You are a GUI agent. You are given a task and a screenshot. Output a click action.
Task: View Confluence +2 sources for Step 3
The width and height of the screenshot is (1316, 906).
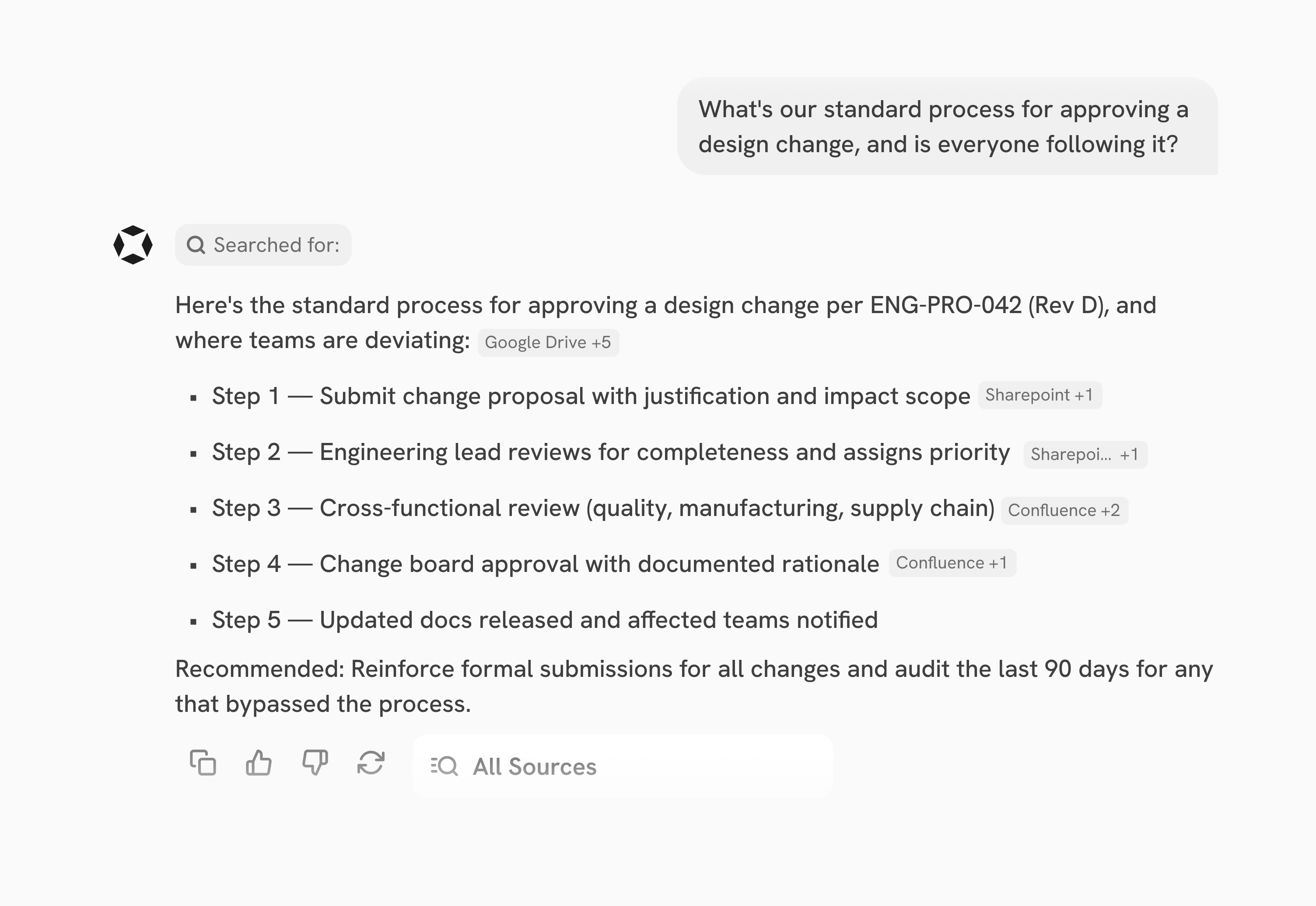(1064, 510)
